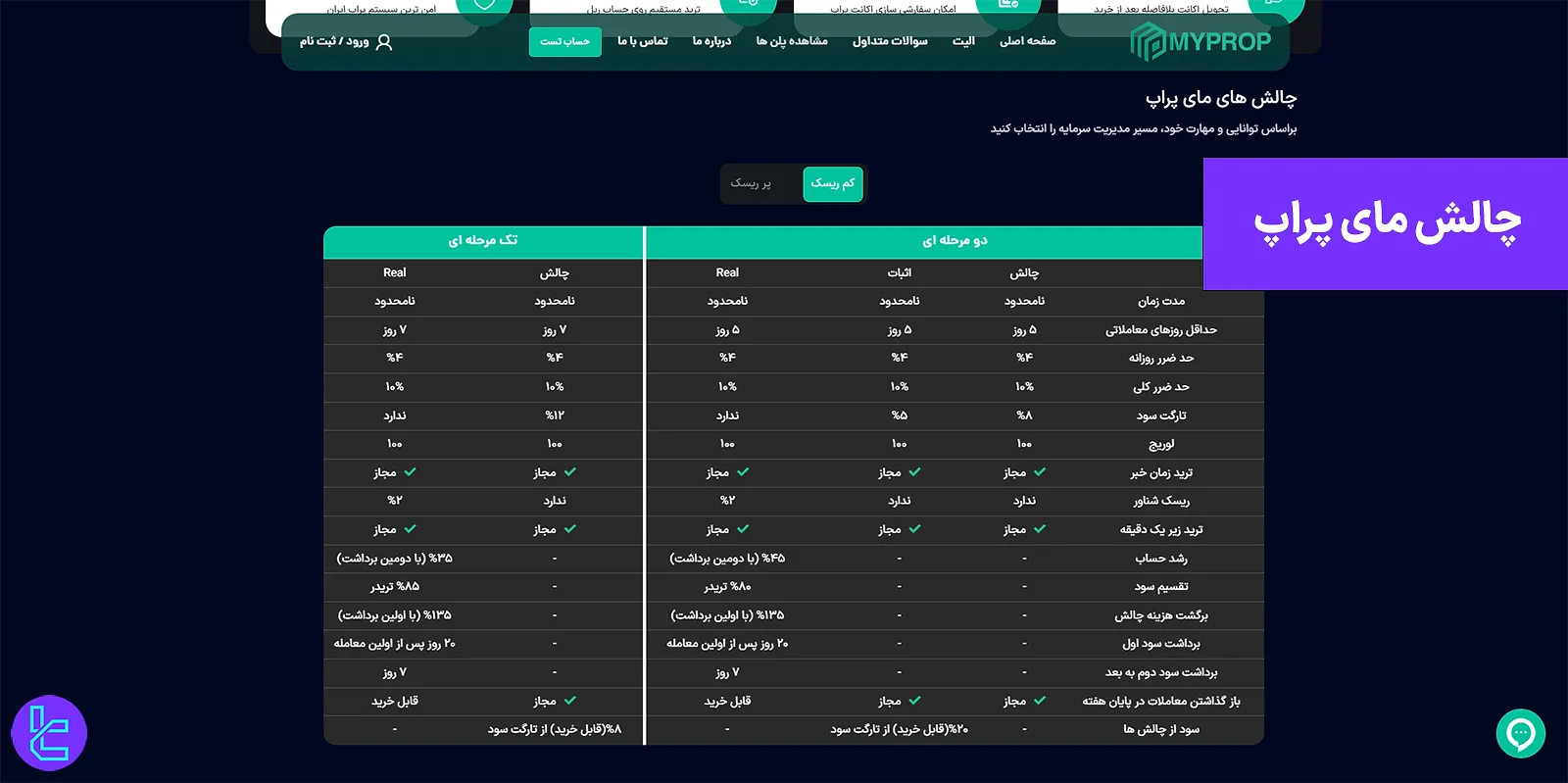The image size is (1568, 783).
Task: Click the cell %۳۵ (با دومین برداشت)
Action: coord(395,559)
